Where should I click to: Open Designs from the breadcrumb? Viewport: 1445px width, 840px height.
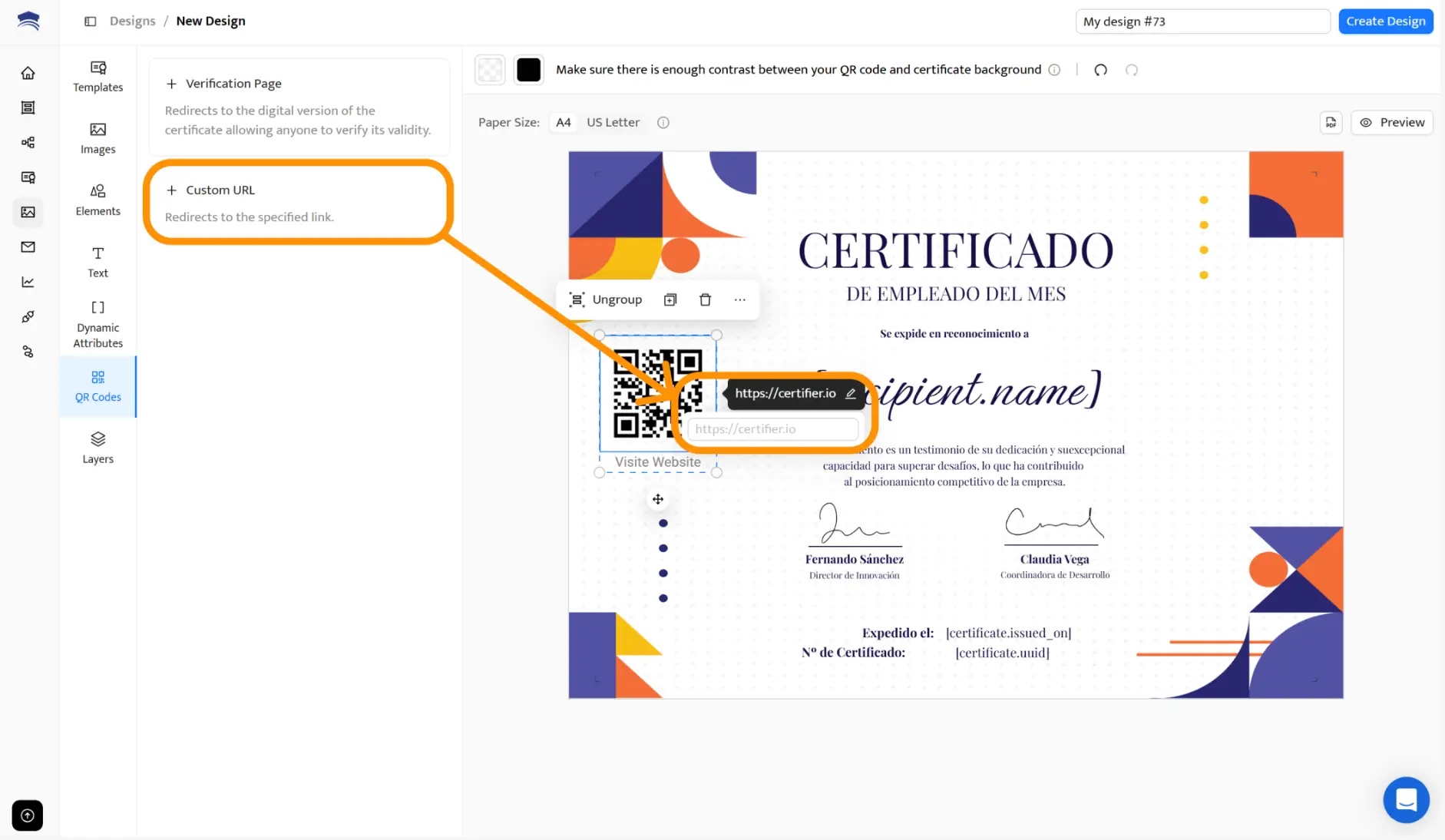coord(132,21)
